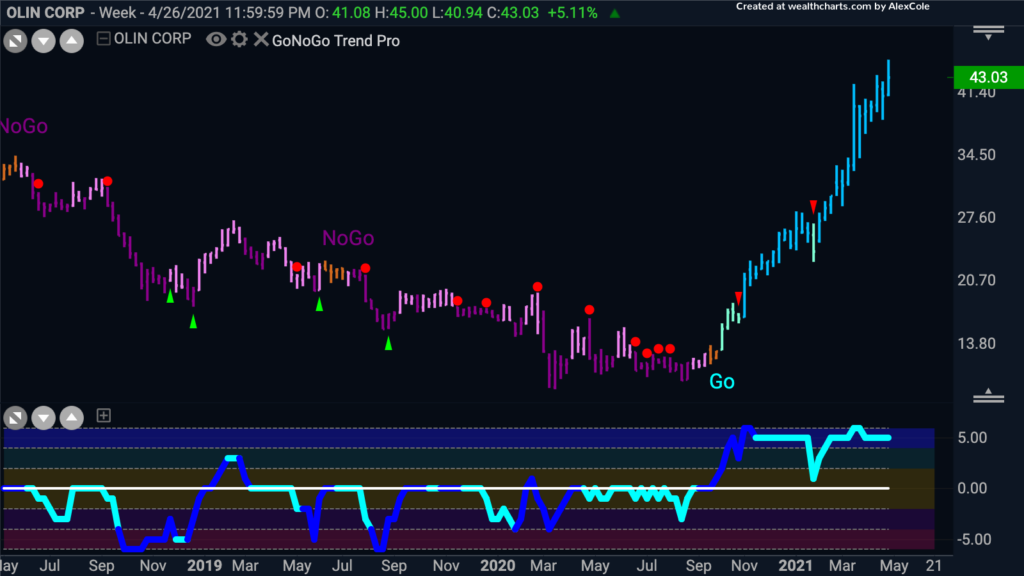
Task: Click the red dot near September 2018
Action: click(108, 182)
